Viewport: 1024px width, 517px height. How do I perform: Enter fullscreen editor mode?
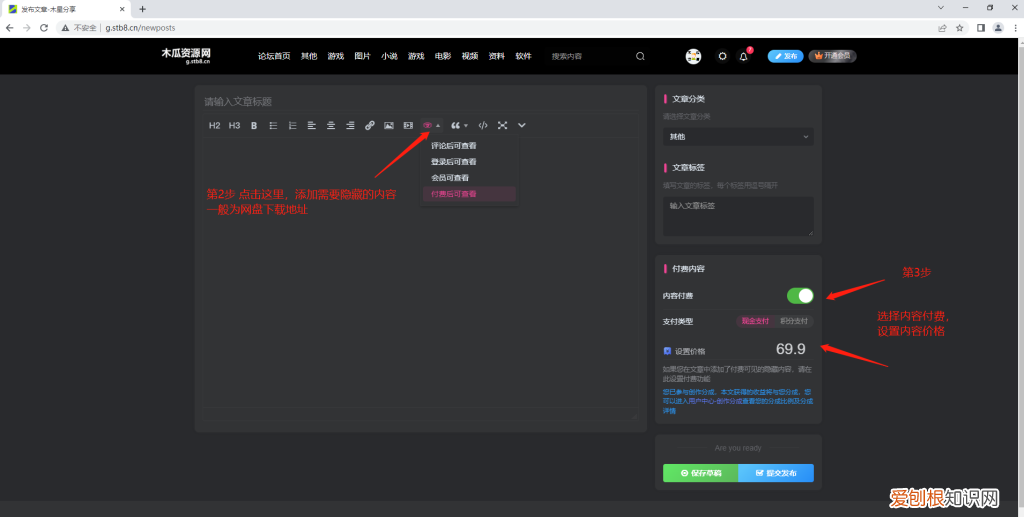coord(502,126)
